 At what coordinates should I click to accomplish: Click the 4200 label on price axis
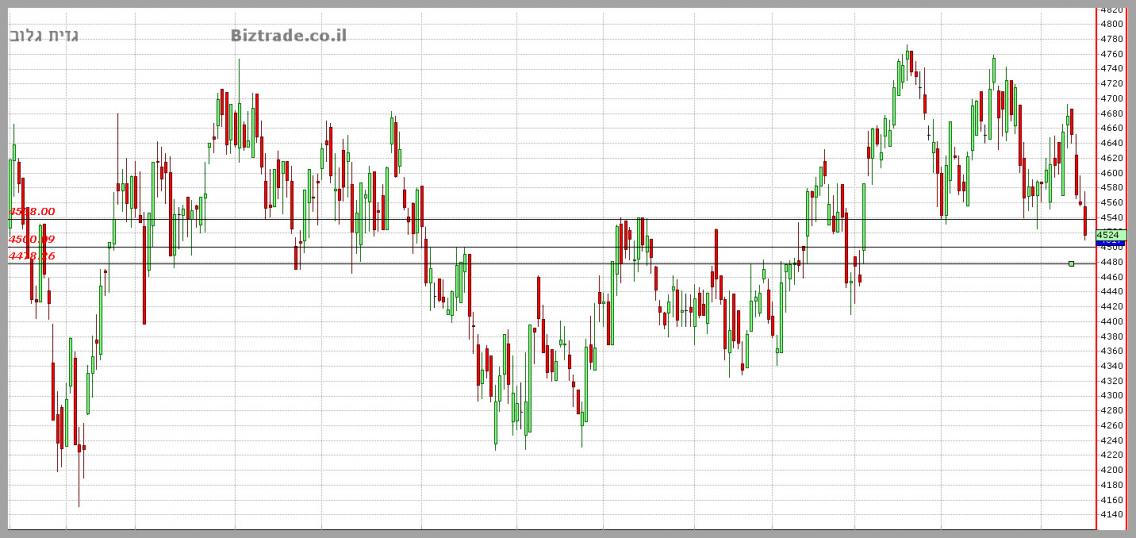tap(1110, 469)
